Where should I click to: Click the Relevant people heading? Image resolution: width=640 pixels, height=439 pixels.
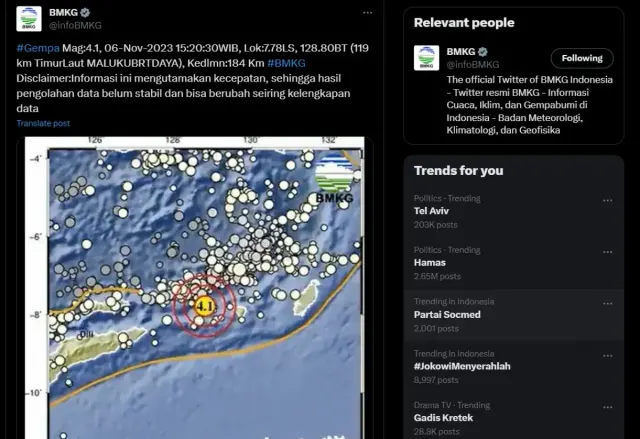point(464,23)
